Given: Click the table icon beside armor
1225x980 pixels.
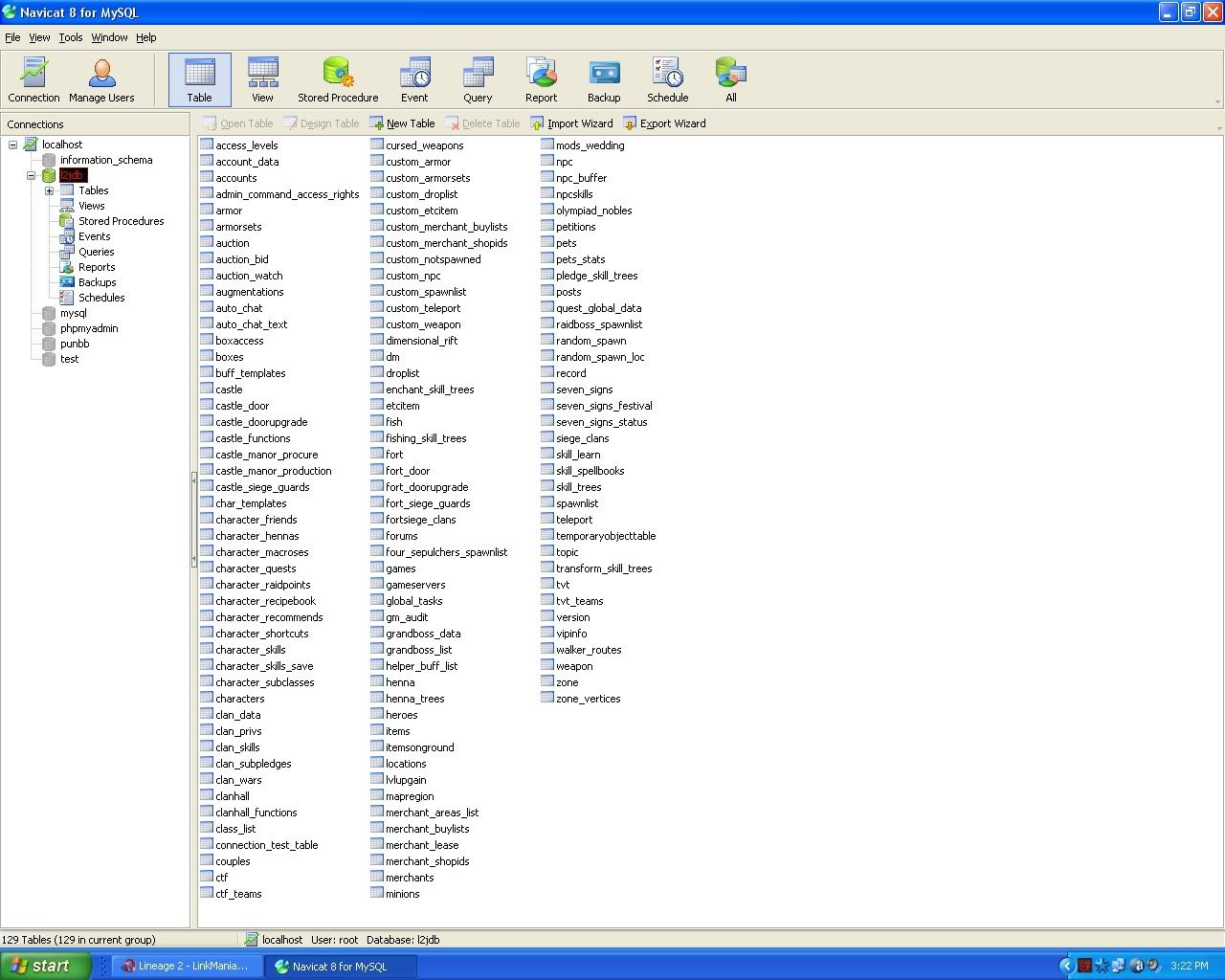Looking at the screenshot, I should [x=207, y=211].
